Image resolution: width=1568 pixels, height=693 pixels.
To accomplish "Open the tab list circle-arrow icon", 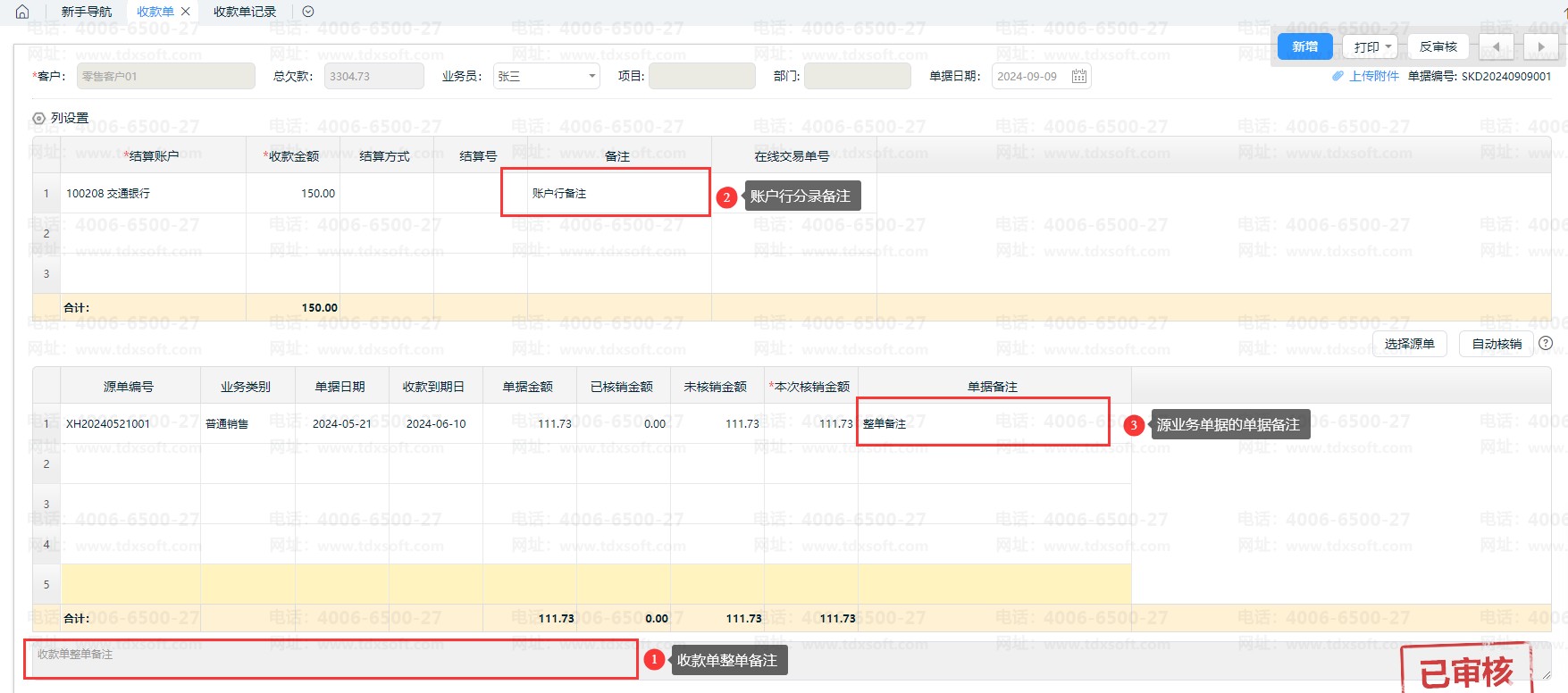I will (308, 12).
